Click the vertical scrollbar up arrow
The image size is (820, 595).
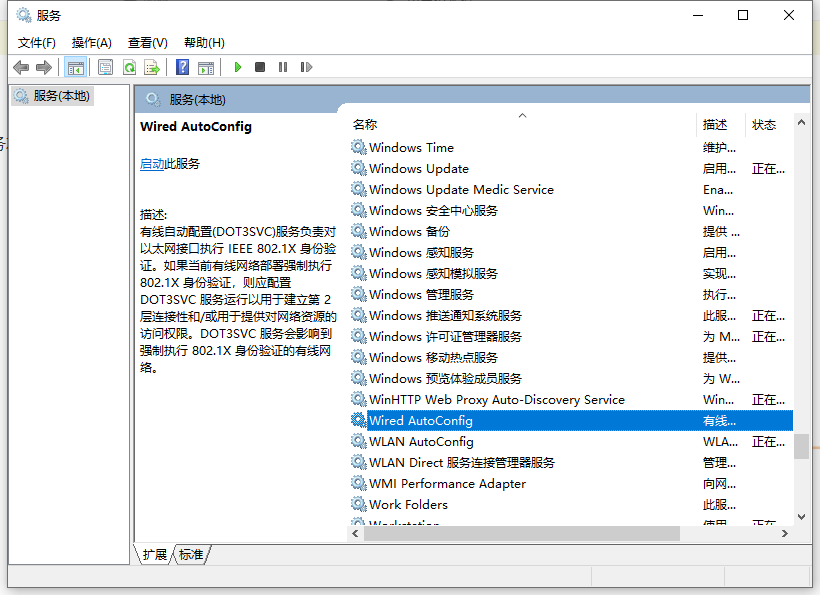801,122
